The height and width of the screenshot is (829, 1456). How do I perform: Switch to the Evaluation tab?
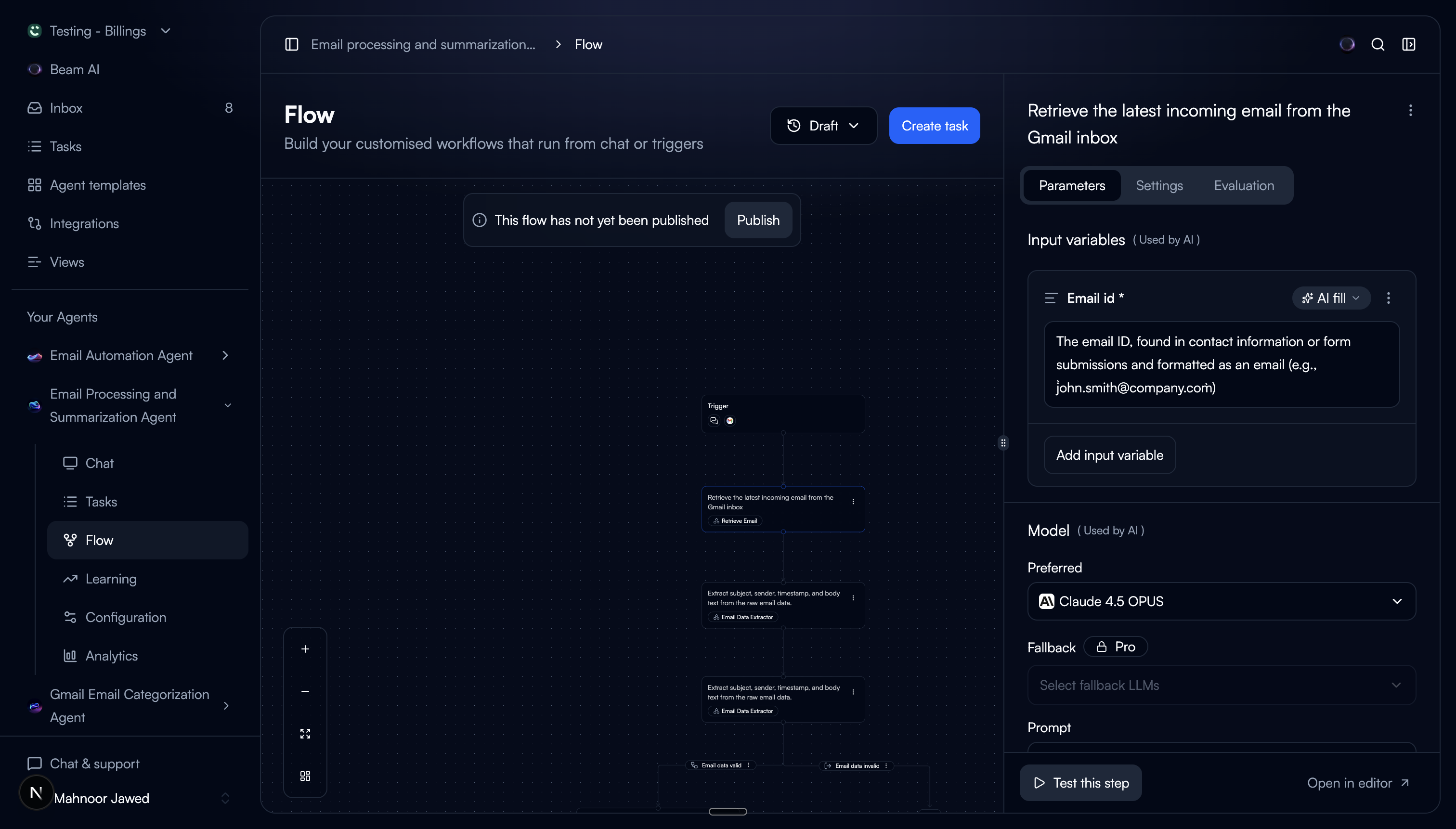click(x=1244, y=186)
